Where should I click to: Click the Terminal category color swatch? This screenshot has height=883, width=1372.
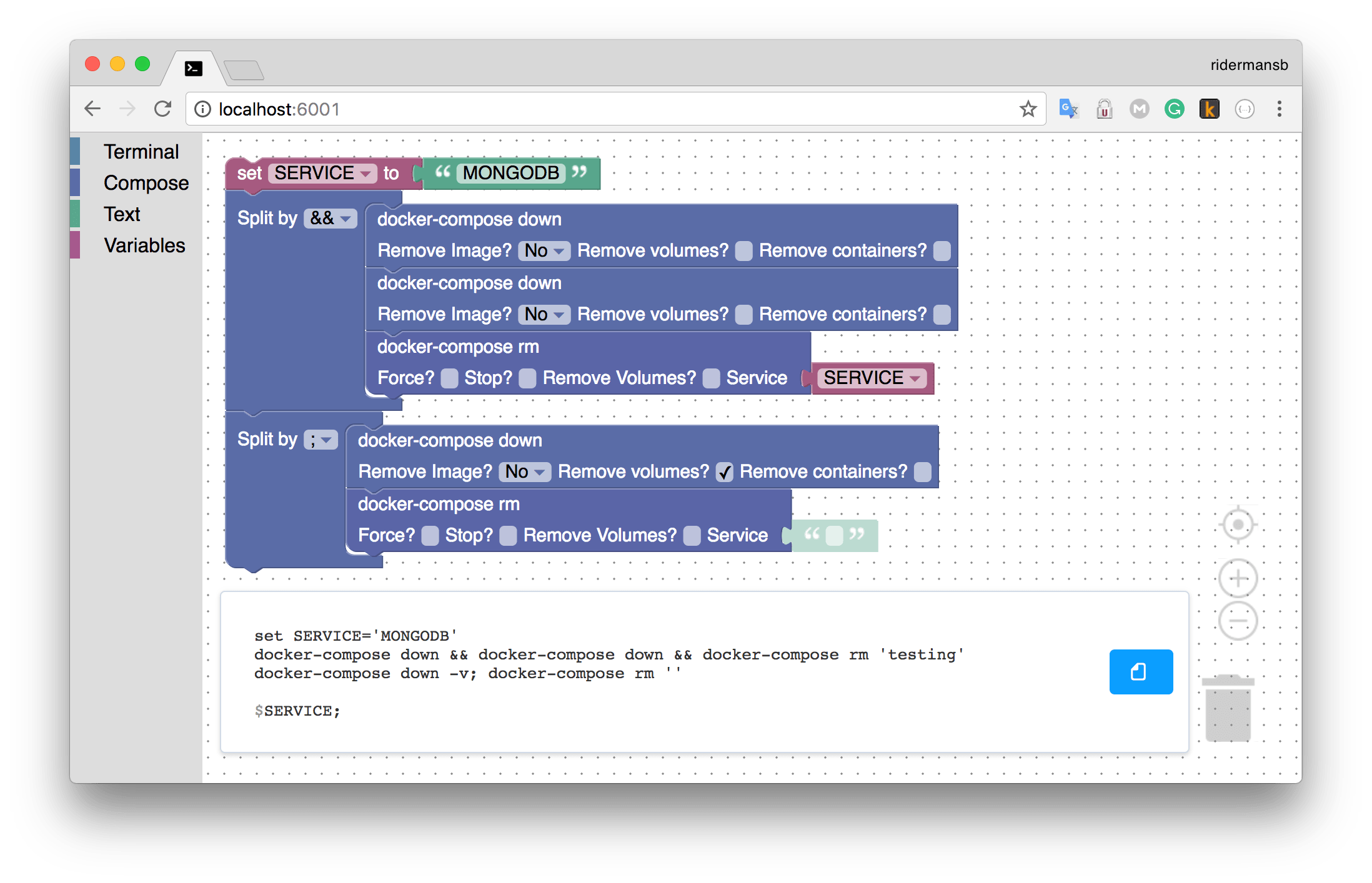(x=75, y=152)
